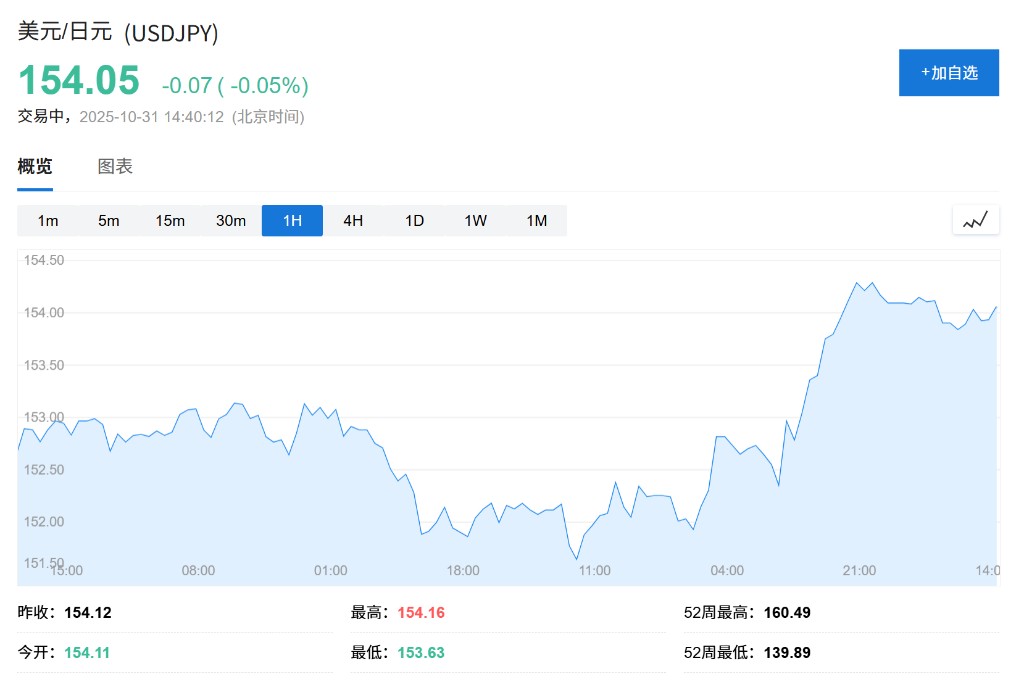Select the 概览 tab
Screen dimensions: 1024x693
35,167
